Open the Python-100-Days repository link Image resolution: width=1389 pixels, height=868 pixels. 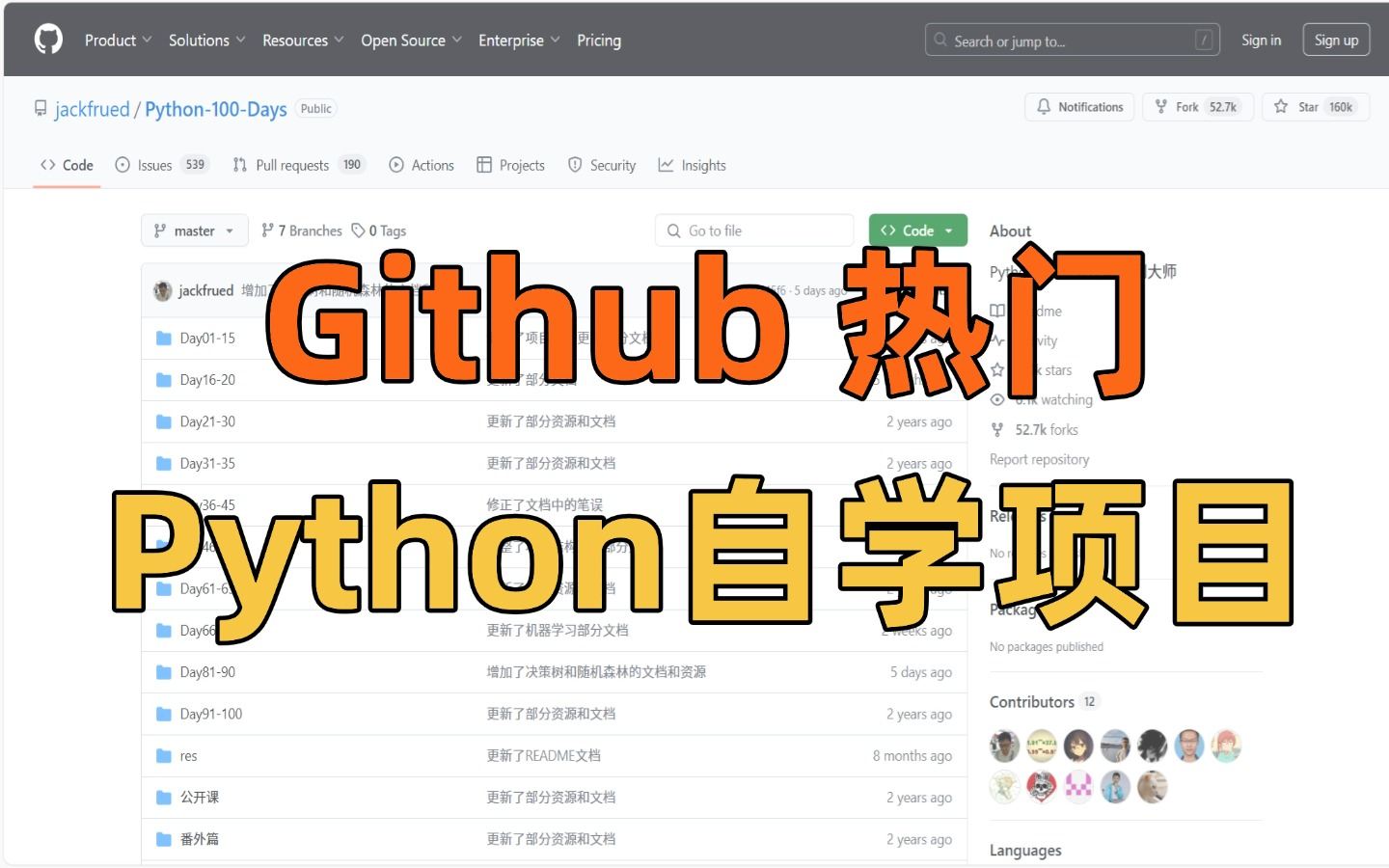coord(216,109)
